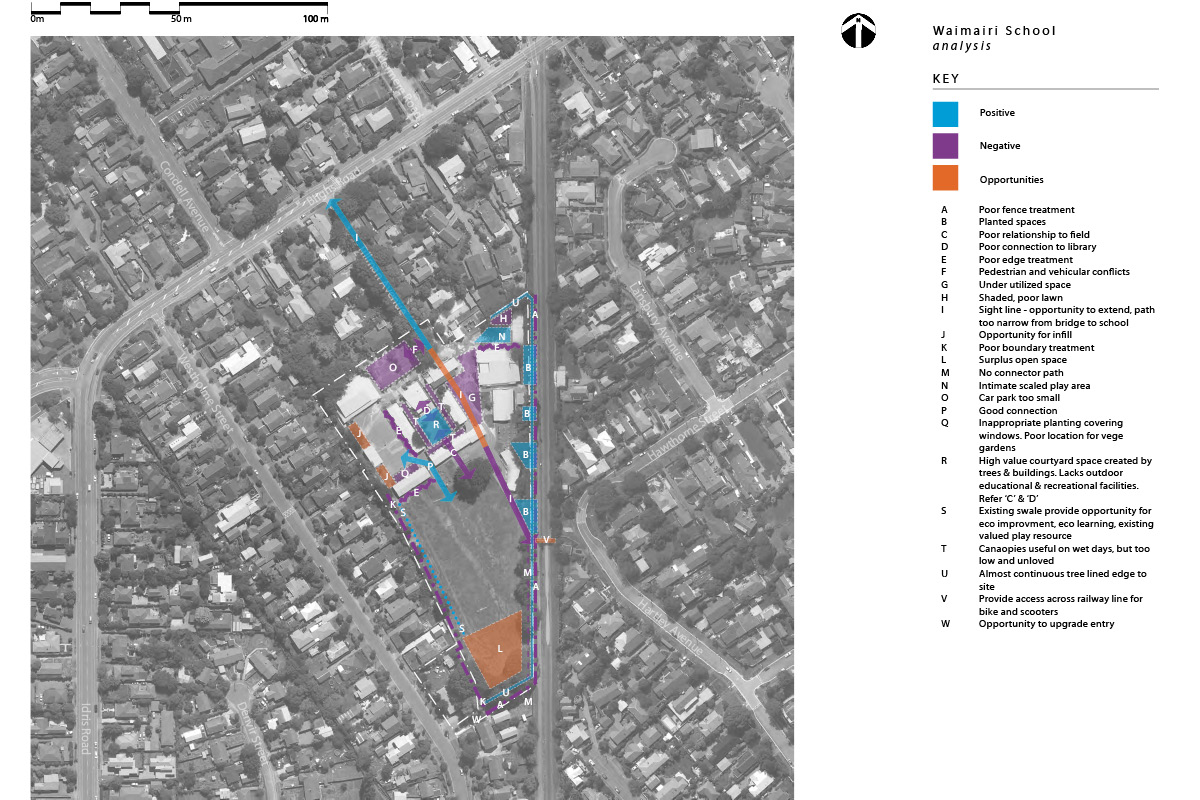Select the blue Positive key swatch
Image resolution: width=1200 pixels, height=800 pixels.
945,114
